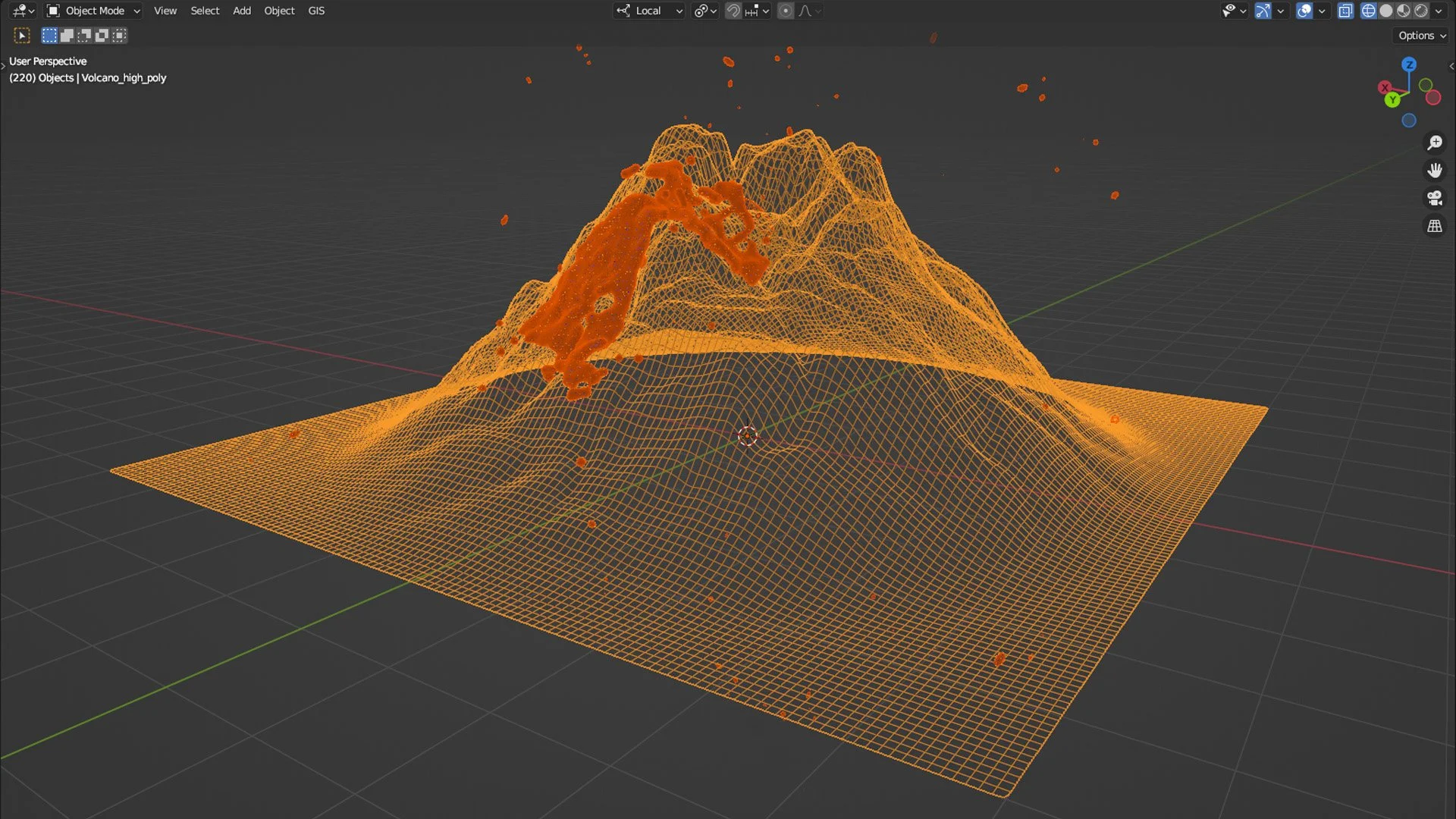Image resolution: width=1456 pixels, height=819 pixels.
Task: Open Local transform orientation dropdown
Action: pos(650,11)
